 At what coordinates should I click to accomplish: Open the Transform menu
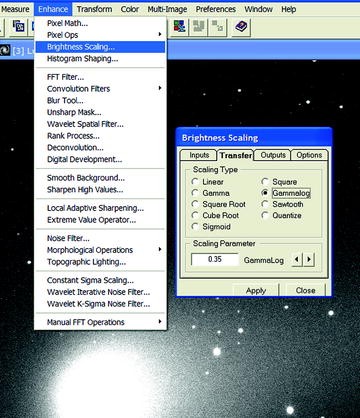(x=94, y=9)
